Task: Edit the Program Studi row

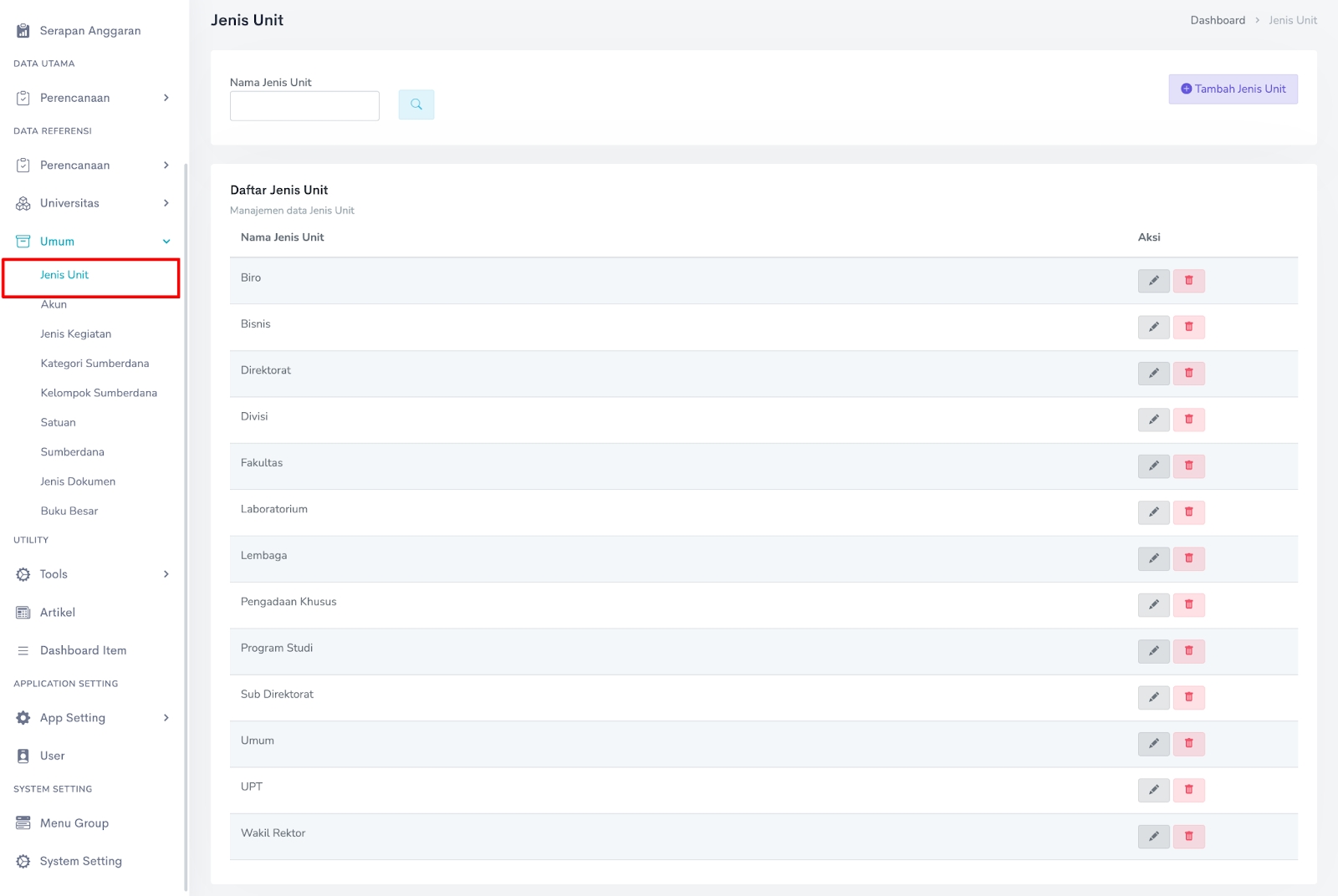Action: (x=1153, y=651)
